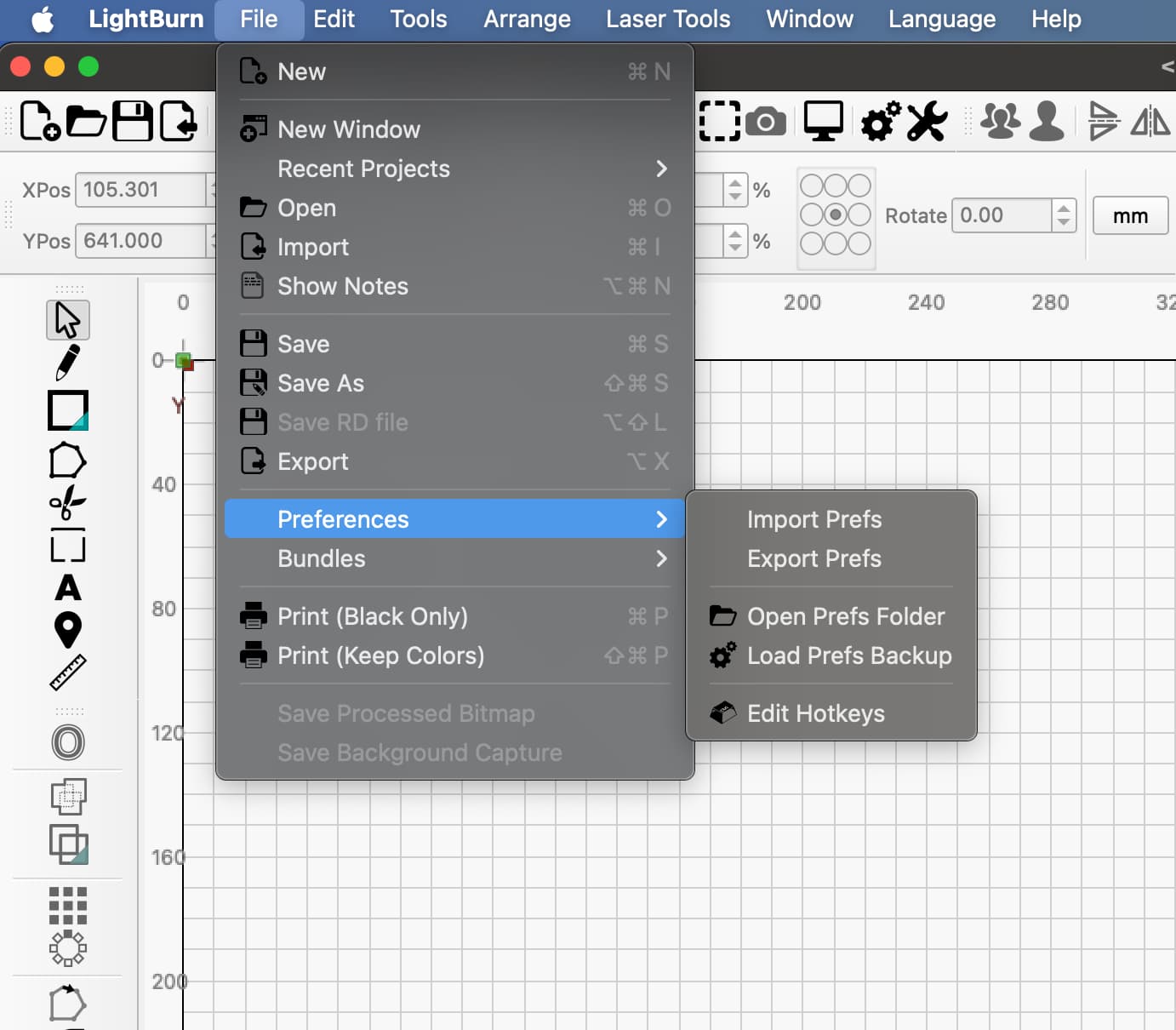Select the top-left anchor radio button

point(812,186)
